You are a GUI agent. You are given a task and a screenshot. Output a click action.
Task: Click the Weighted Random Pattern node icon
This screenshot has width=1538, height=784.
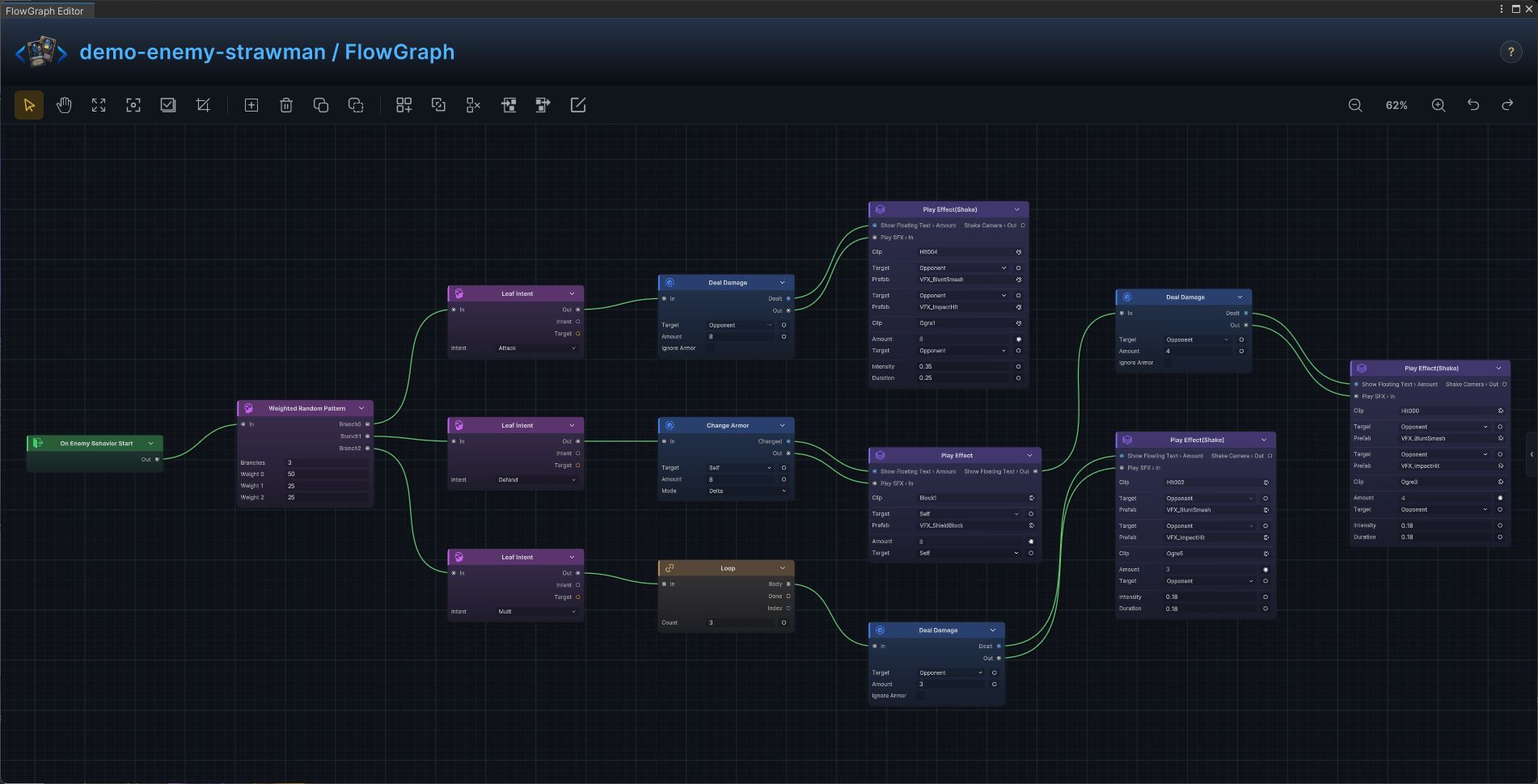(248, 408)
